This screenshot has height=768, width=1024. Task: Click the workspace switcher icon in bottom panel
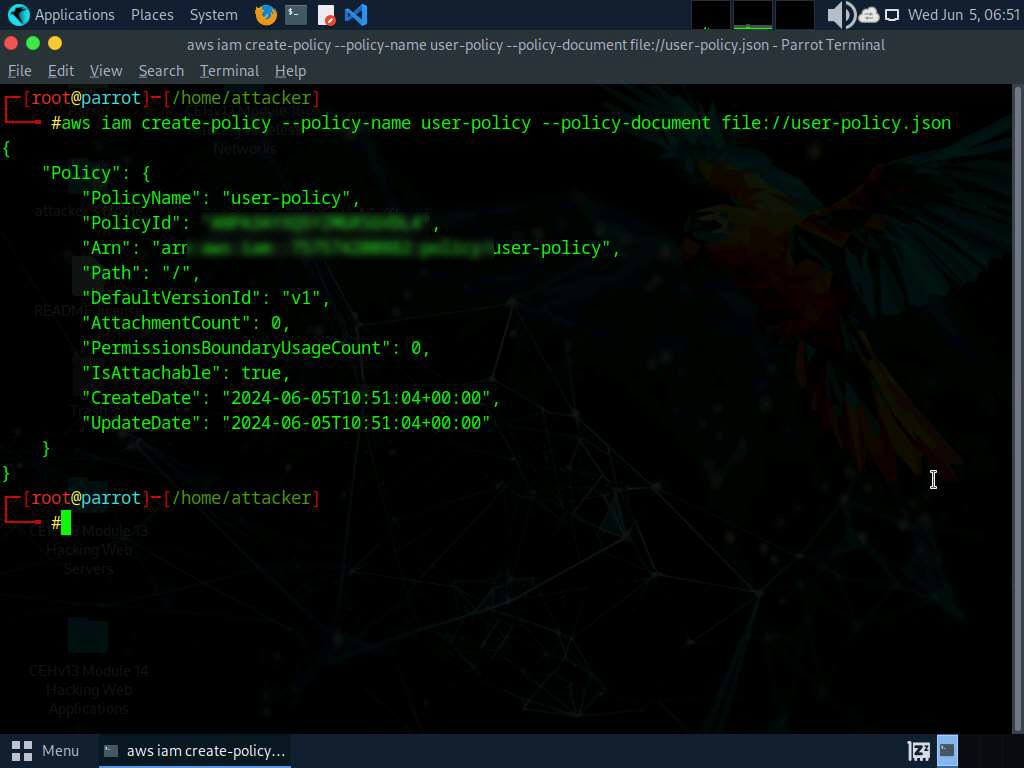pyautogui.click(x=947, y=750)
